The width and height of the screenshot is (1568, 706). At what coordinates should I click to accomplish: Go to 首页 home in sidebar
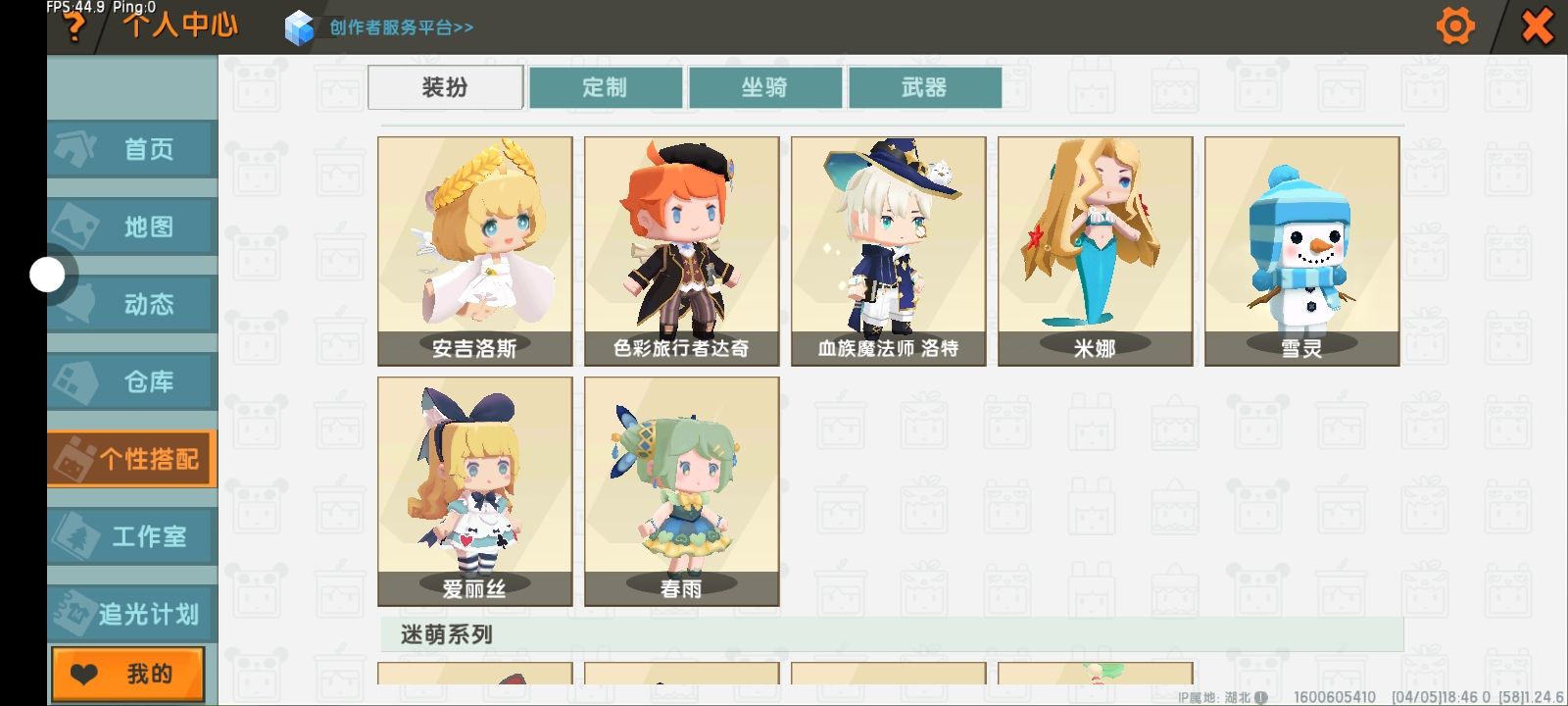point(132,149)
